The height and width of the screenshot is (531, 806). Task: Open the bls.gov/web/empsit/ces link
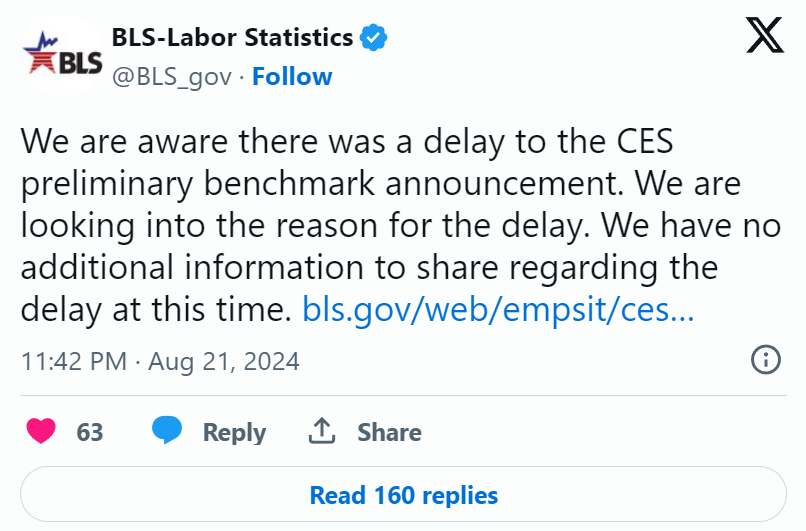[498, 309]
